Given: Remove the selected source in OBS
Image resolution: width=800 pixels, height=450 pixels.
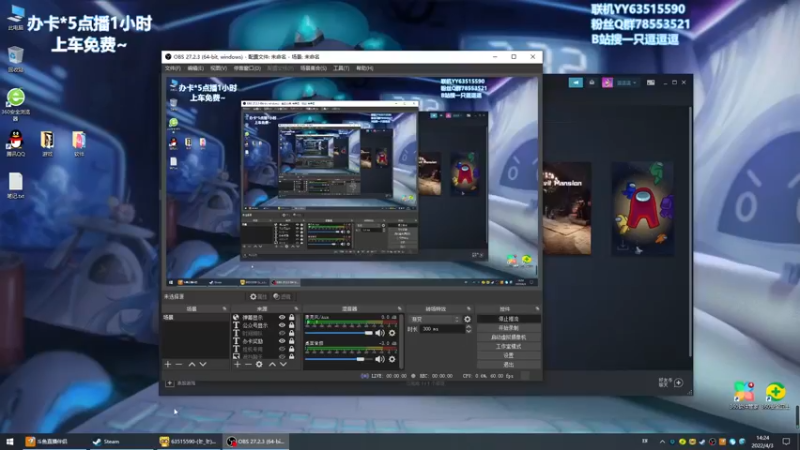Looking at the screenshot, I should tap(248, 364).
